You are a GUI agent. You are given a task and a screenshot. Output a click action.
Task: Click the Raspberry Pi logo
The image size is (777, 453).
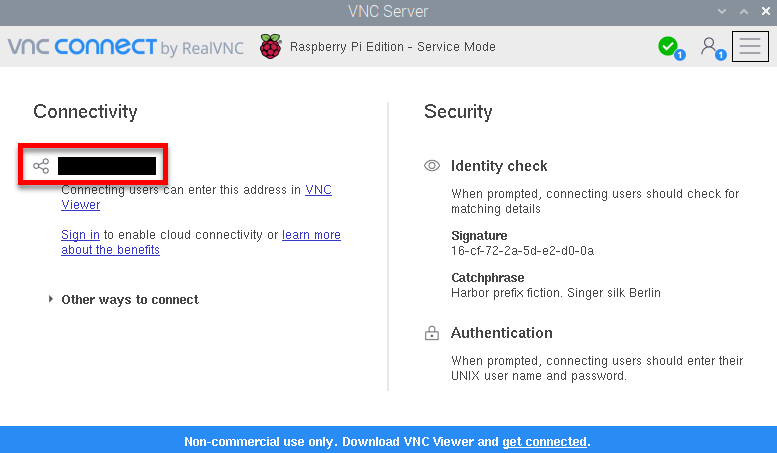(271, 47)
